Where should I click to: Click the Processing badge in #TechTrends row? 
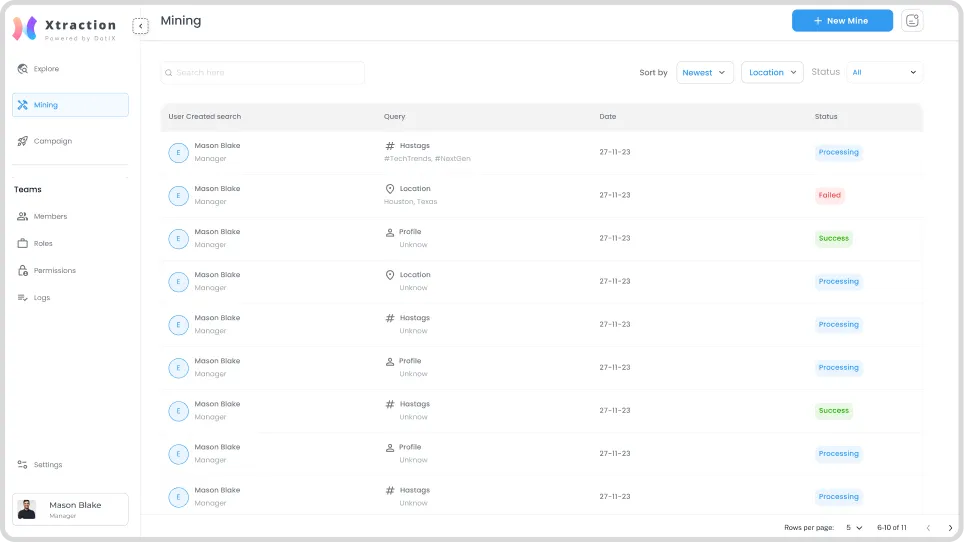click(x=839, y=152)
